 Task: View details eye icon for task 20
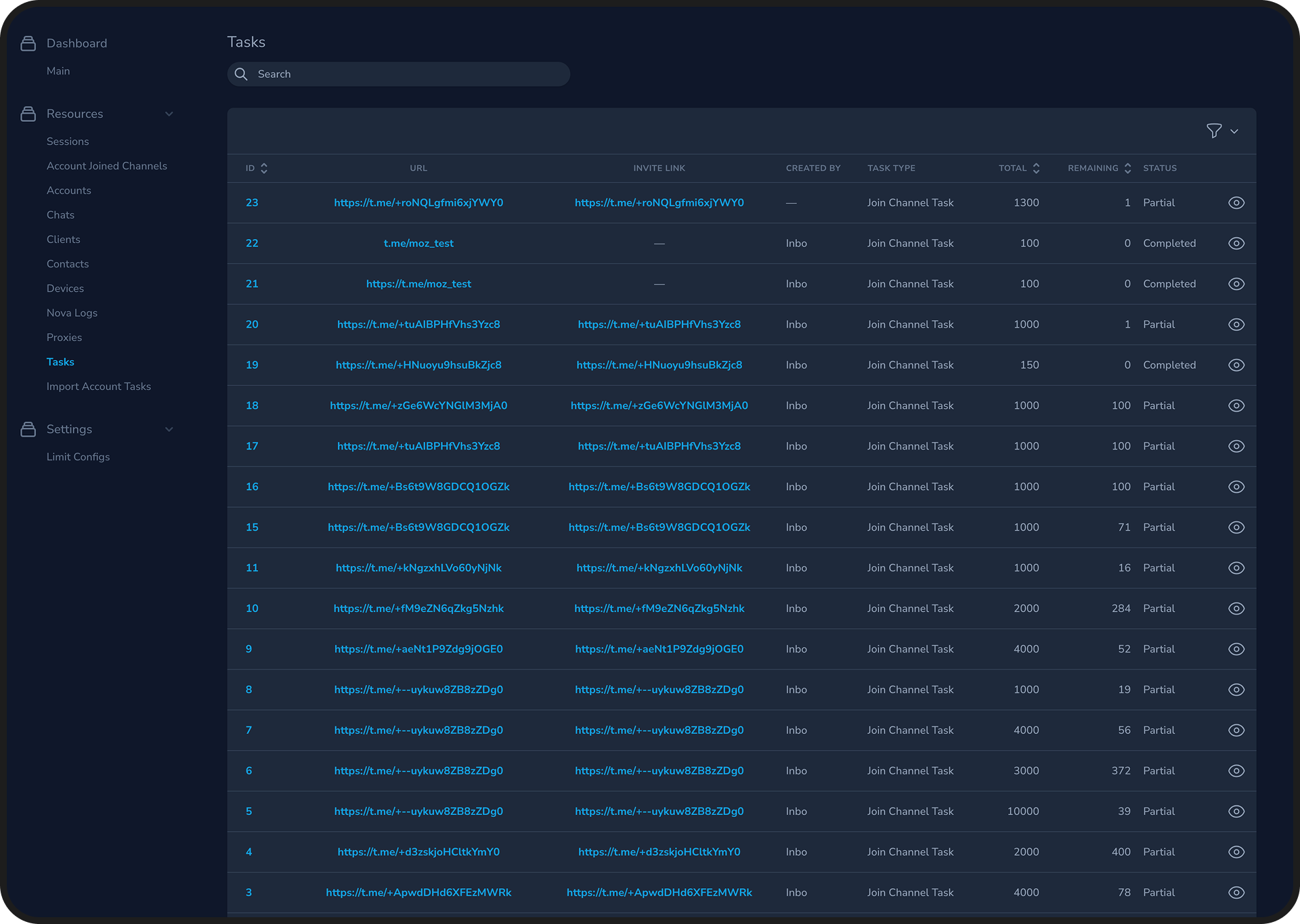tap(1236, 325)
